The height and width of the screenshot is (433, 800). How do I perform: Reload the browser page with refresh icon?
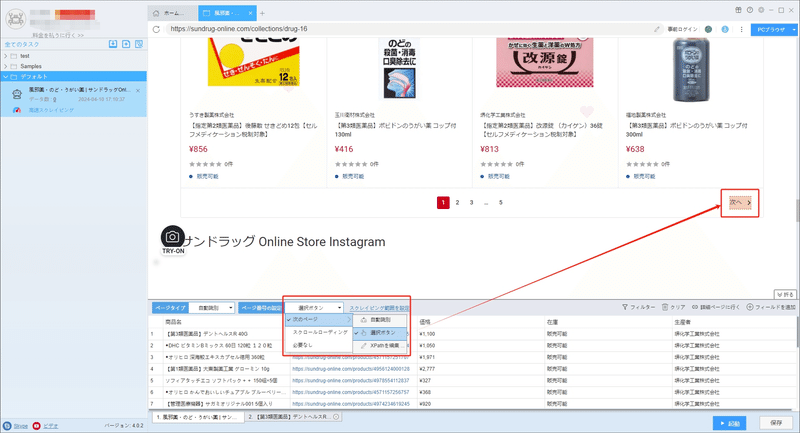coord(156,29)
